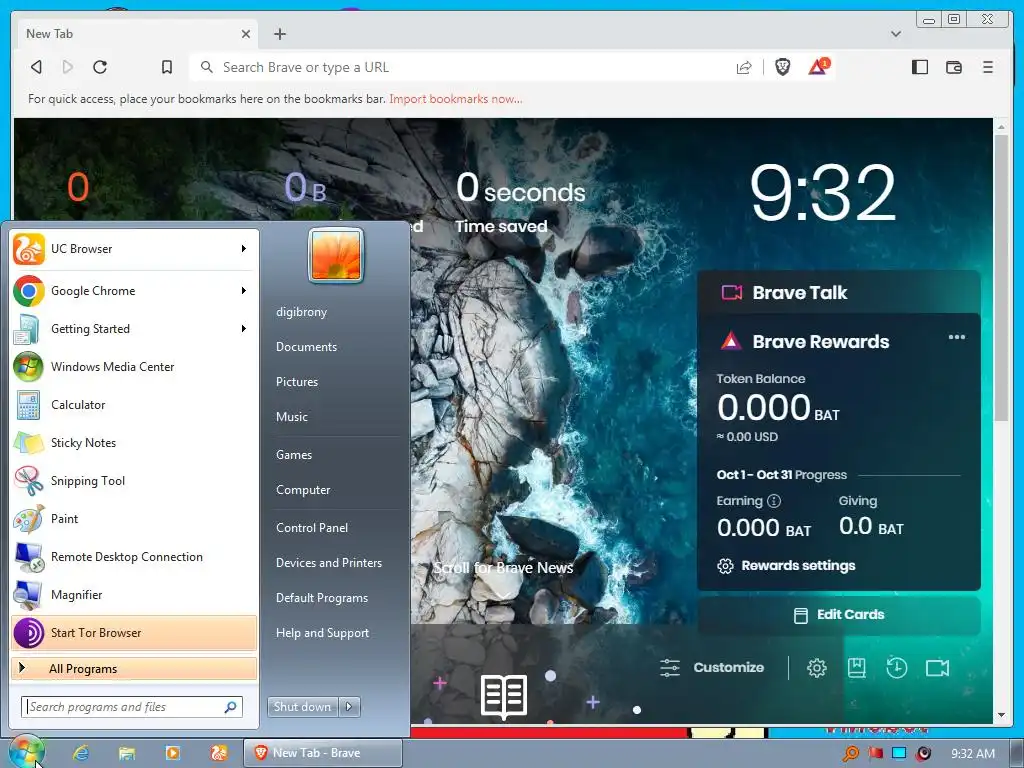Image resolution: width=1024 pixels, height=768 pixels.
Task: Click the user account flower picture
Action: 336,256
